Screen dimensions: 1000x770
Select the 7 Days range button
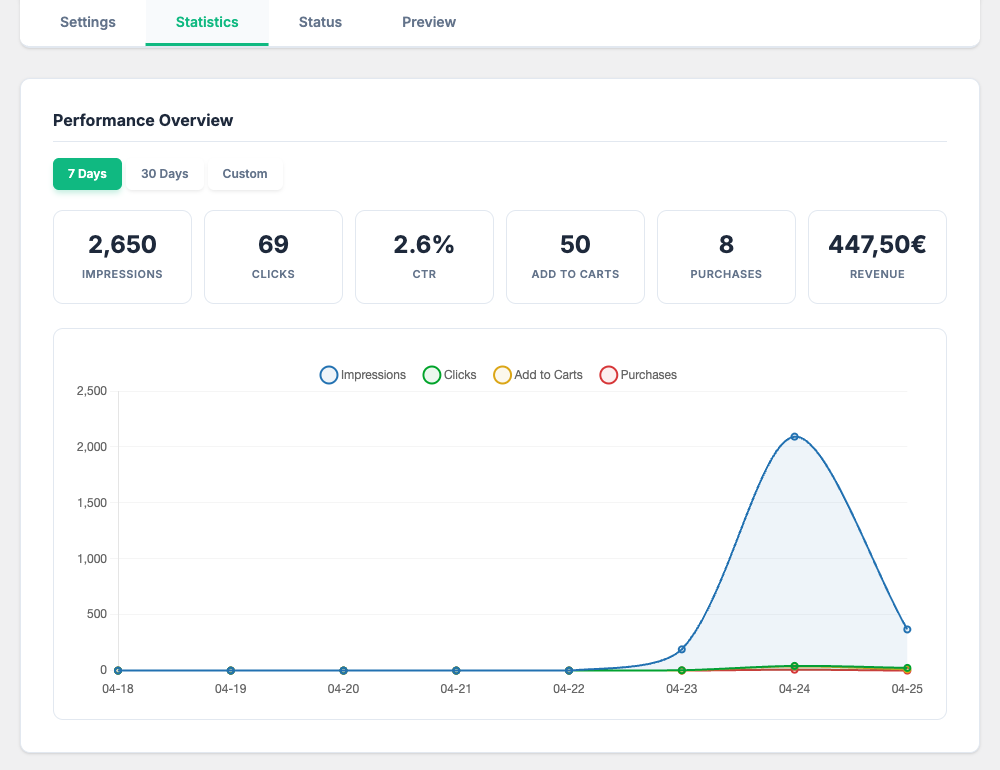tap(87, 174)
